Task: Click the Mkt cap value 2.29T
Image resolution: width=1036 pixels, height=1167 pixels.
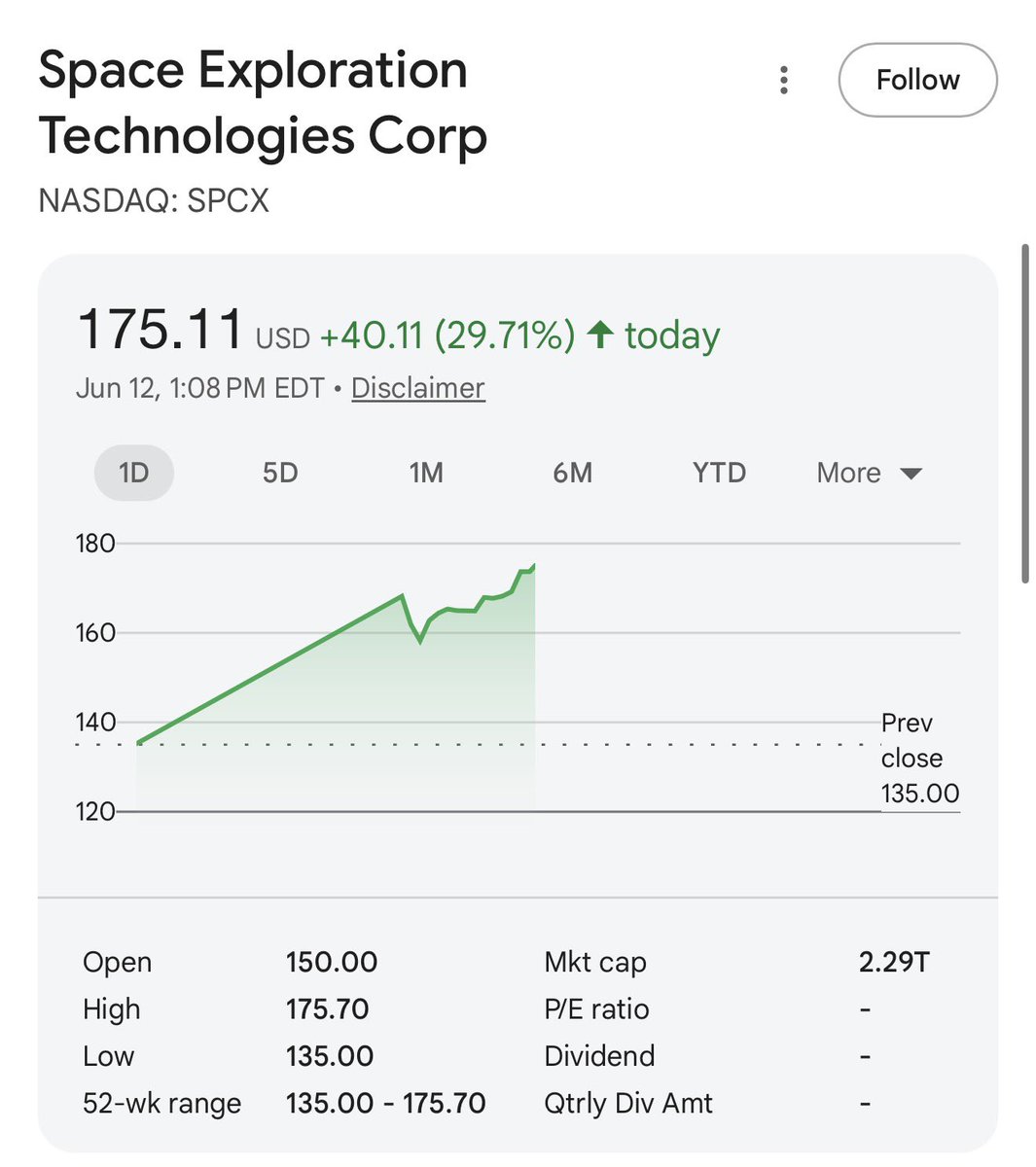Action: pyautogui.click(x=894, y=963)
